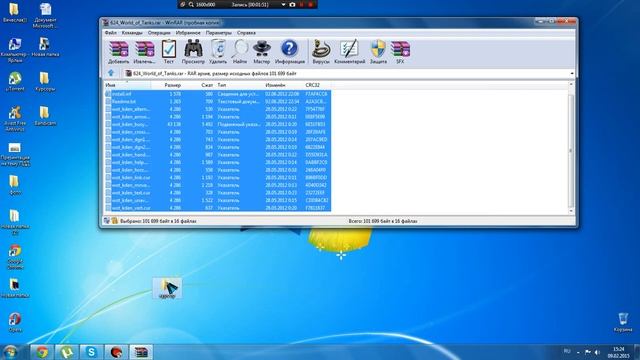Click the Информация question mark icon

(289, 52)
